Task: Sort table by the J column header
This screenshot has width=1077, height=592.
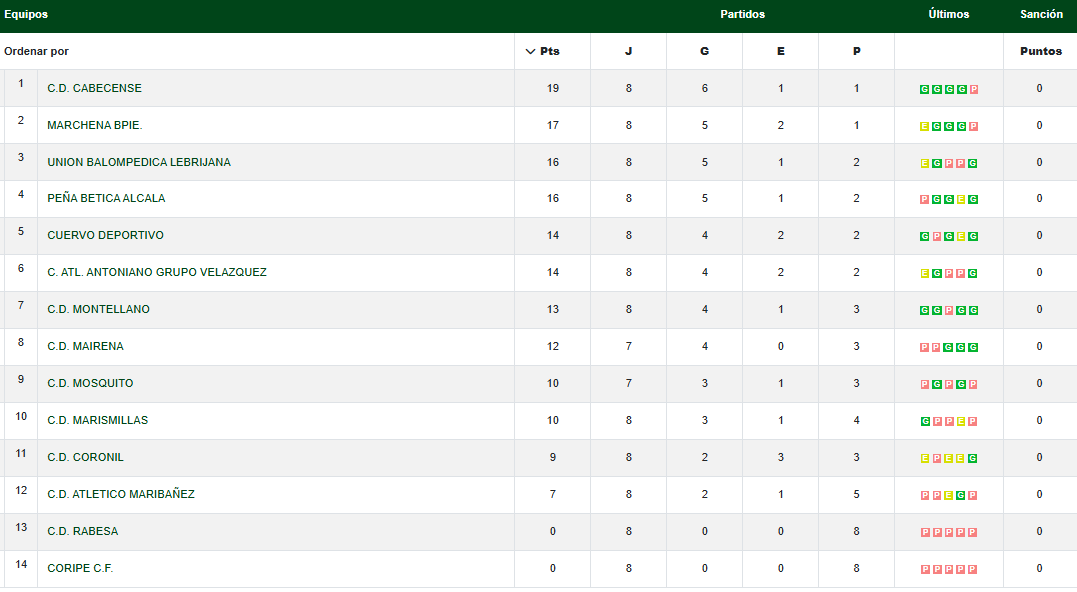Action: click(x=628, y=52)
